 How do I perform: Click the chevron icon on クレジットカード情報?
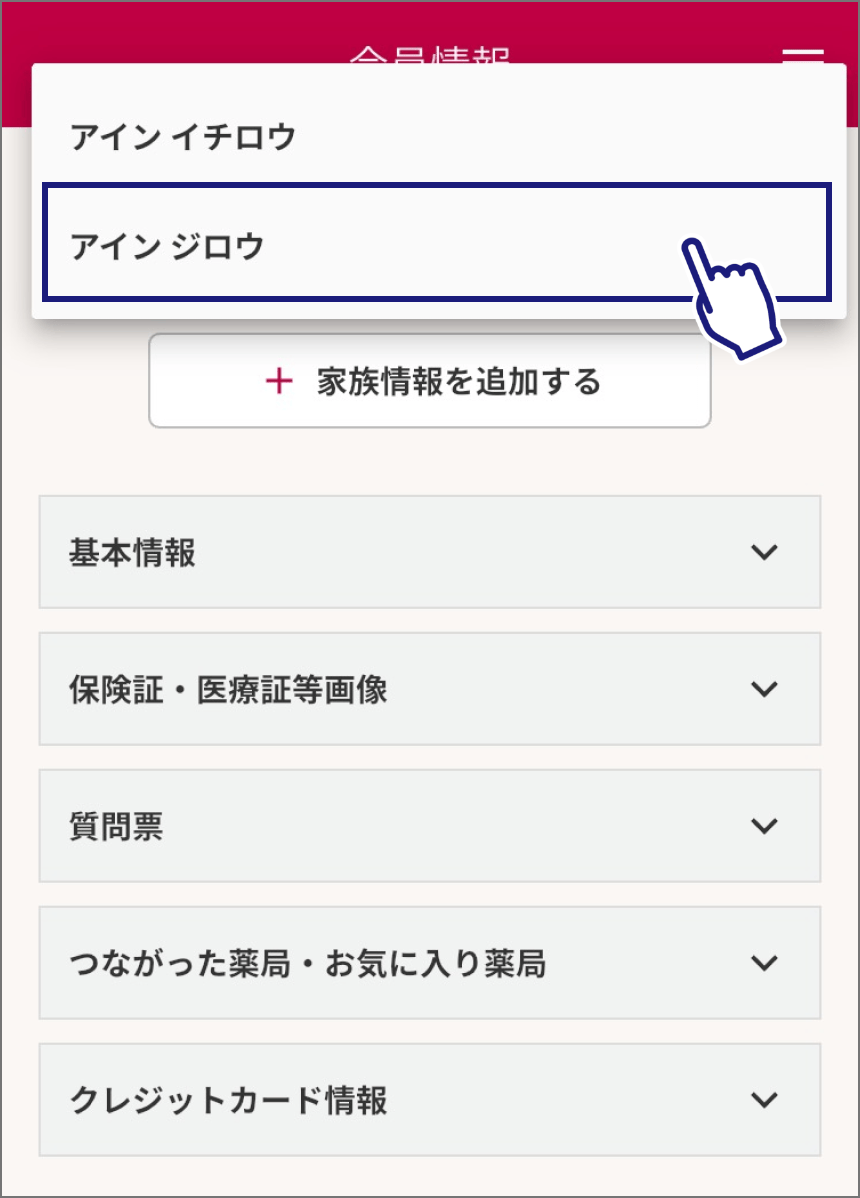tap(764, 1100)
